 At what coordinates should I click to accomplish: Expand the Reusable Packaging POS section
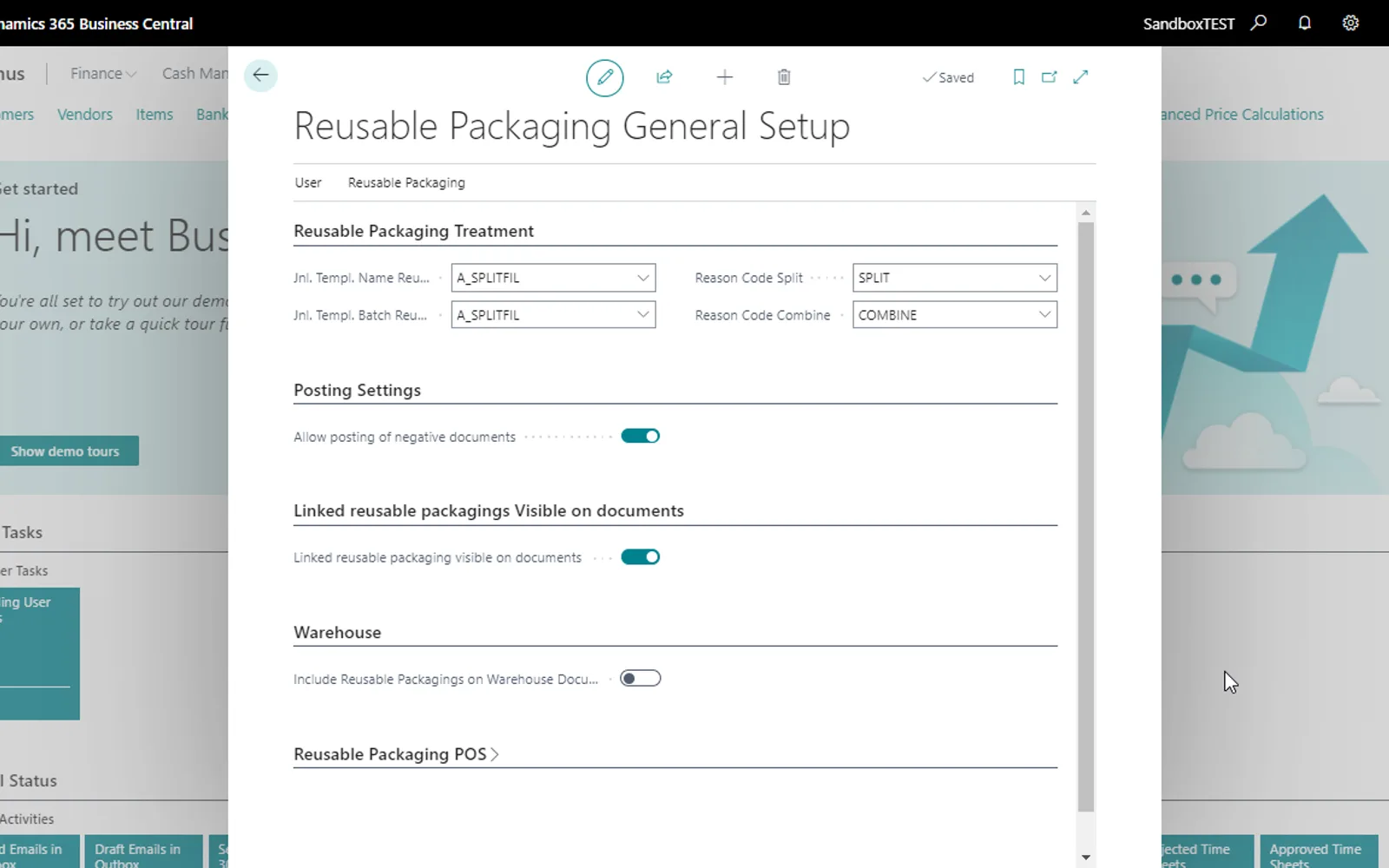pos(397,754)
